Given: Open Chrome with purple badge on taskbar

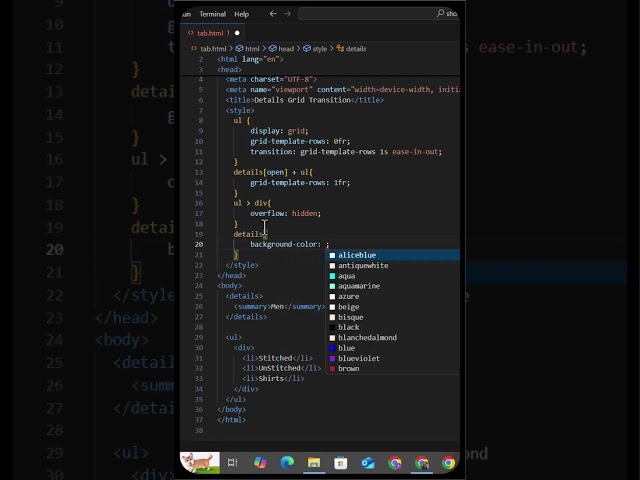Looking at the screenshot, I should [395, 462].
